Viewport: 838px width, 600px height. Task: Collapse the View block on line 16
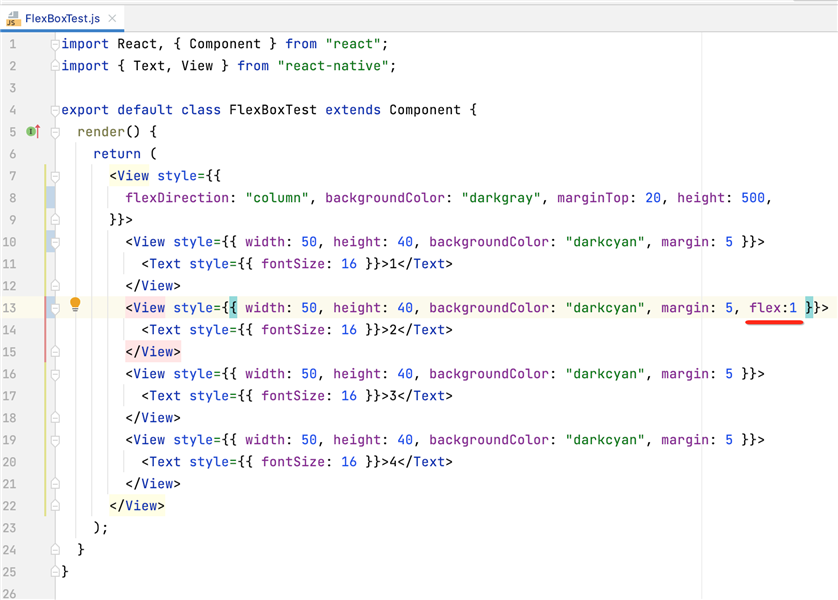click(x=56, y=374)
